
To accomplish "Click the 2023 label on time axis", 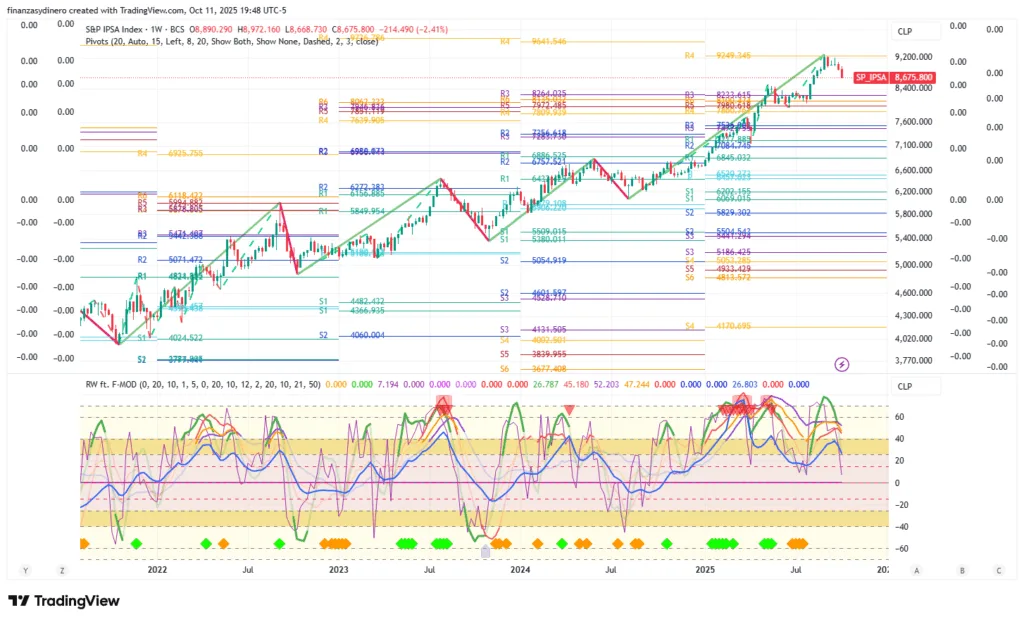I will pos(338,570).
